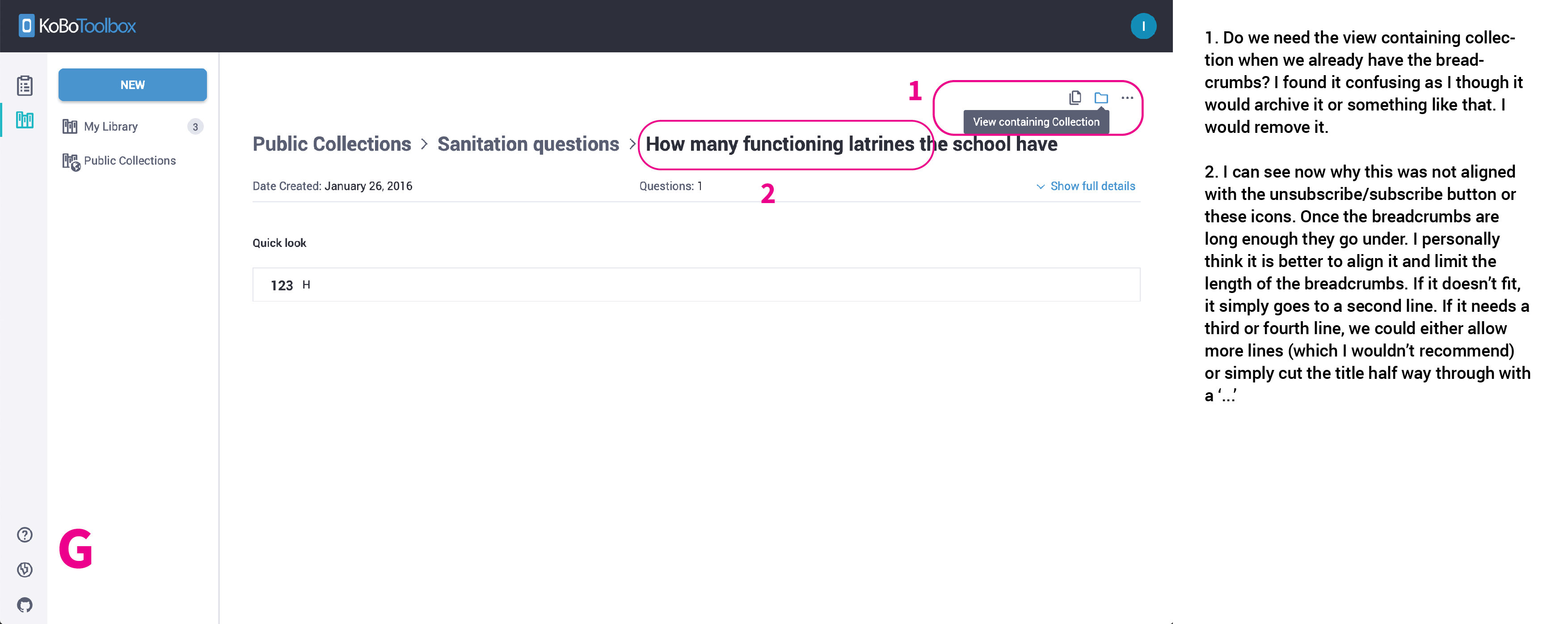
Task: Open the Projects clipboard icon in the sidebar
Action: [x=24, y=85]
